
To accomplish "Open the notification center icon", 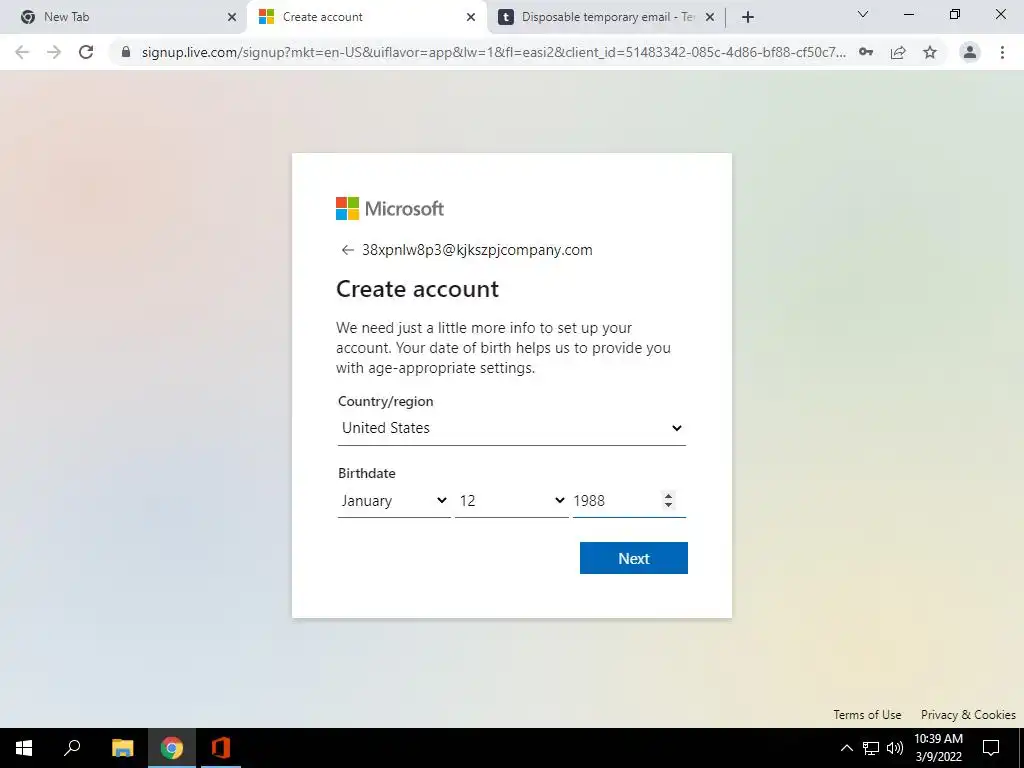I will (x=991, y=748).
